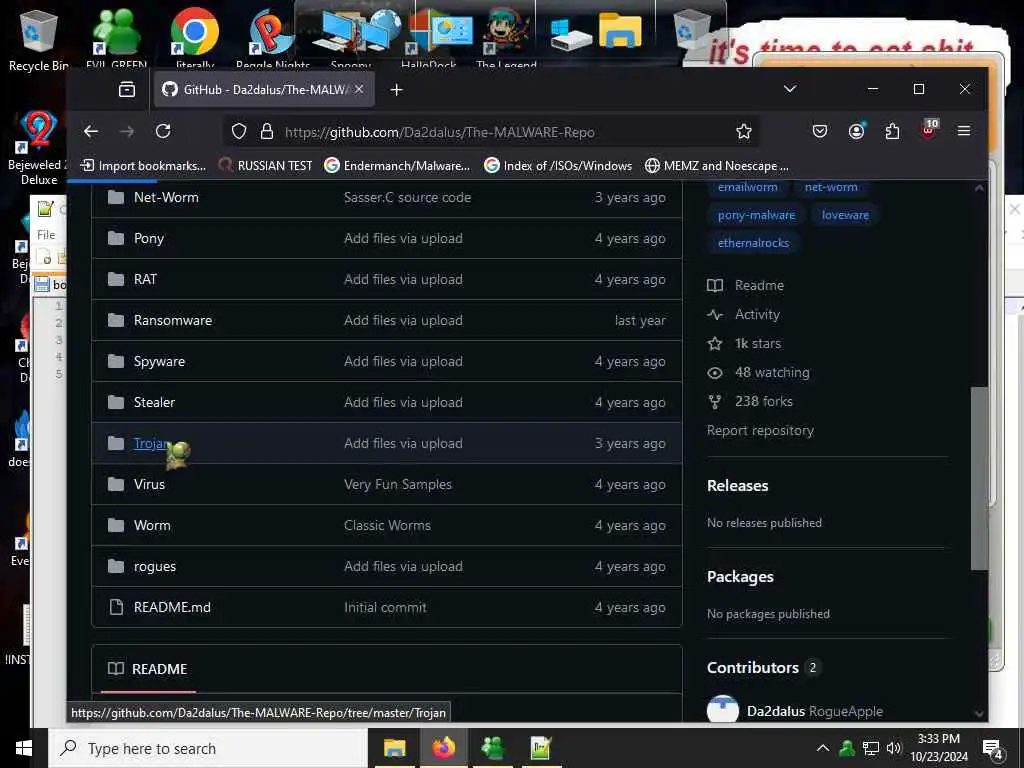The image size is (1024, 768).
Task: Open the README.md file
Action: [172, 607]
